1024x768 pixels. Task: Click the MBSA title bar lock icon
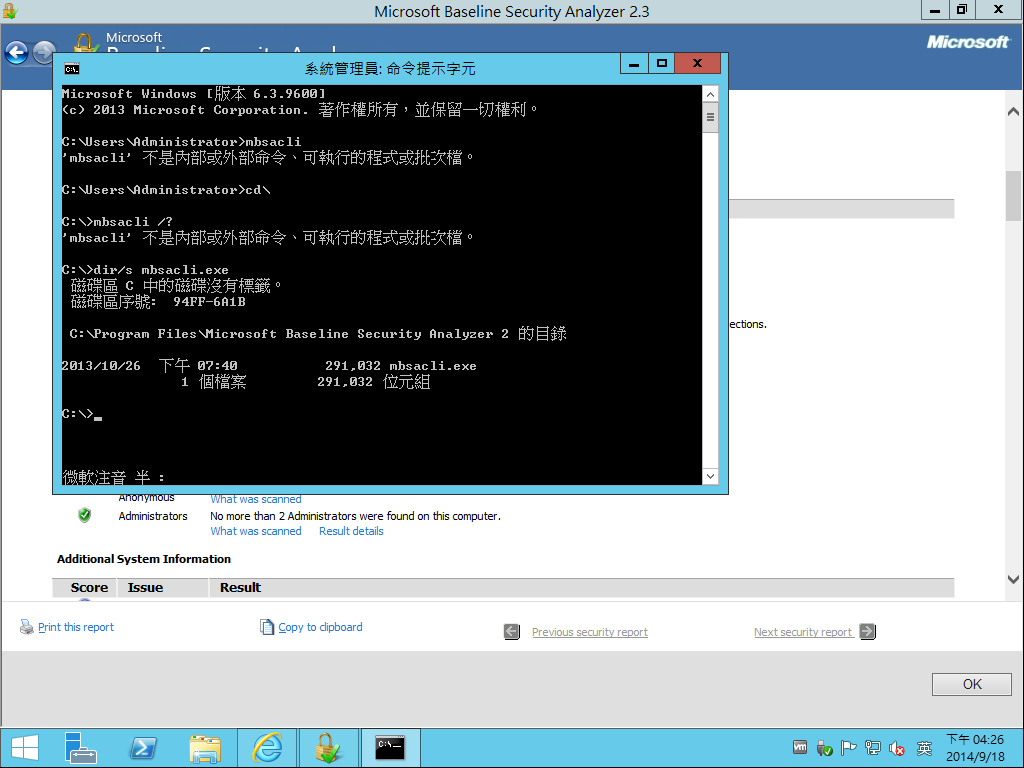point(9,10)
